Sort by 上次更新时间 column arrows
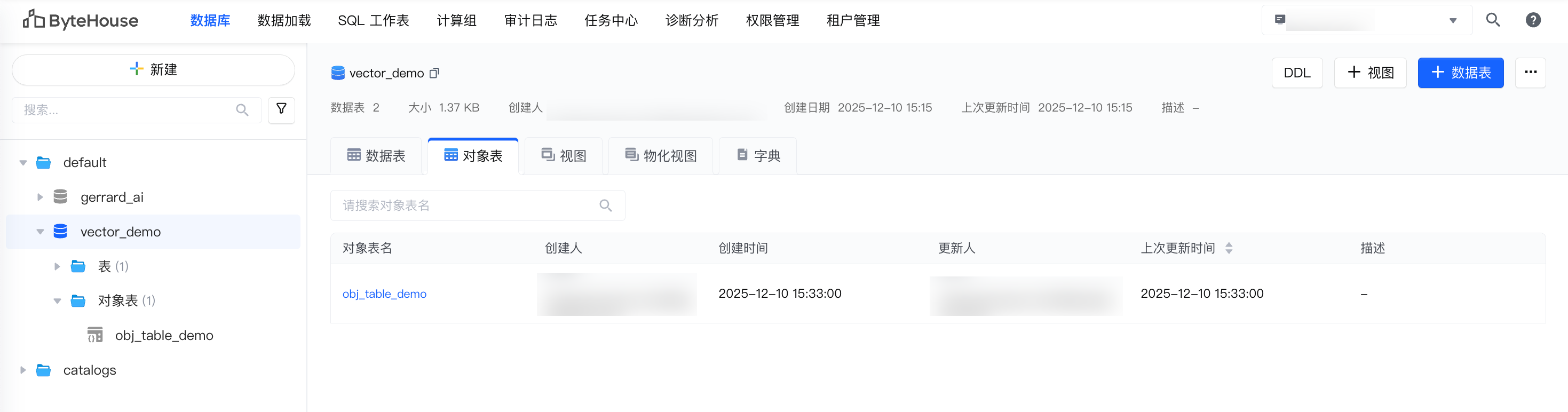 pyautogui.click(x=1229, y=248)
